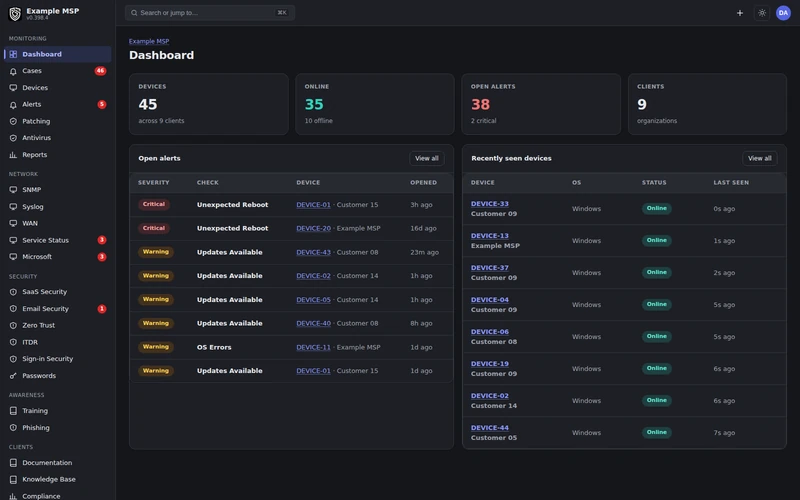Click the Alerts bell icon
This screenshot has width=800, height=500.
pyautogui.click(x=13, y=105)
